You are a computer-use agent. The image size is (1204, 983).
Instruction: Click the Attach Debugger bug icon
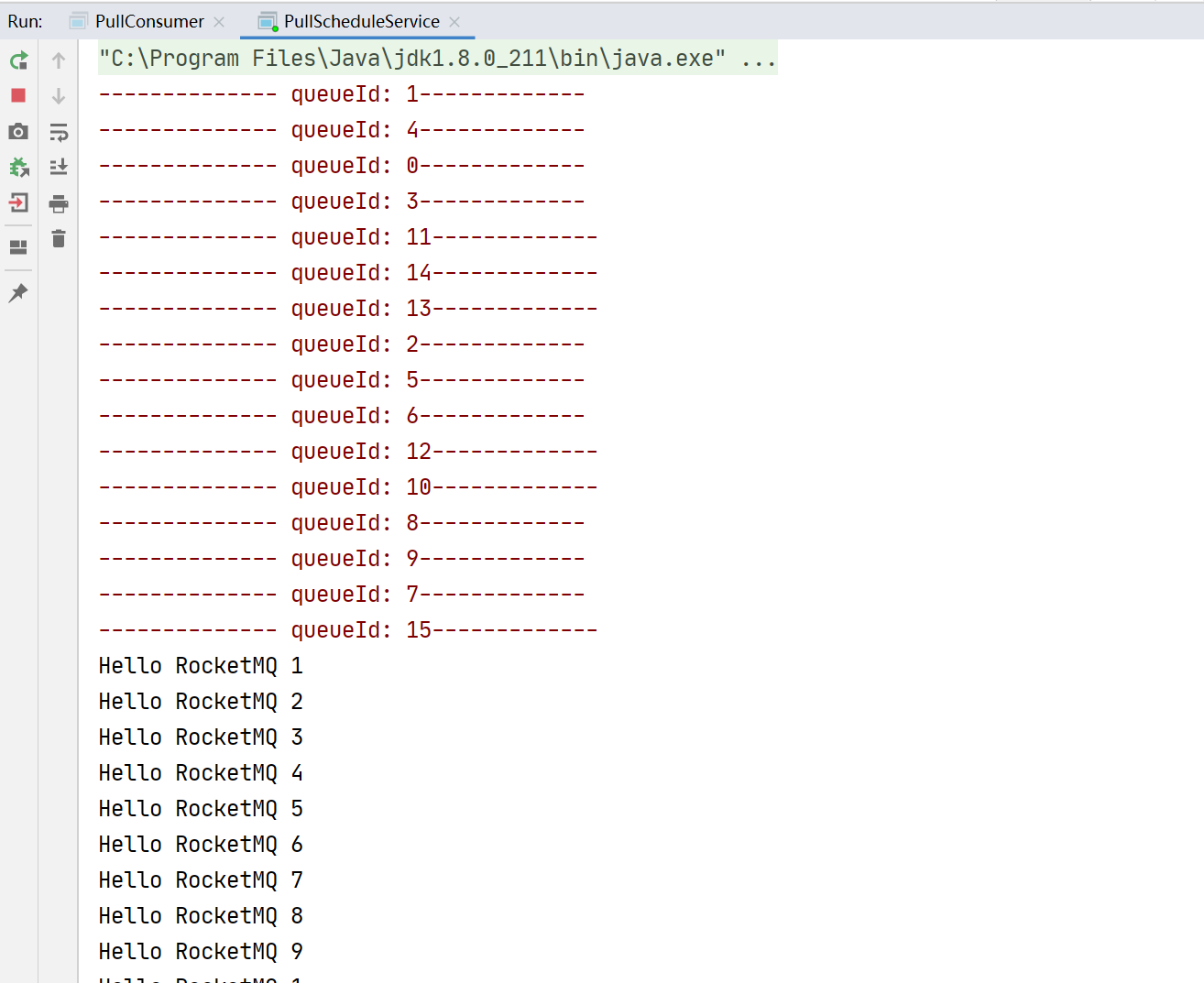tap(18, 168)
